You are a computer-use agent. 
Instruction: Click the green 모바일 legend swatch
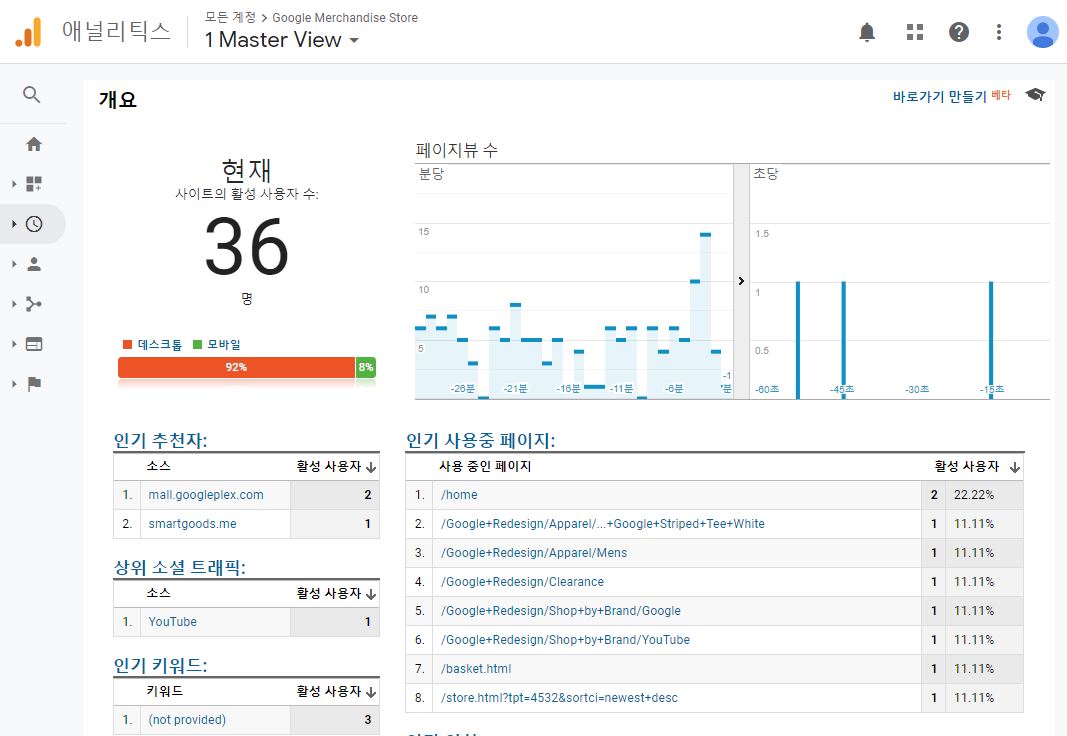pos(197,344)
